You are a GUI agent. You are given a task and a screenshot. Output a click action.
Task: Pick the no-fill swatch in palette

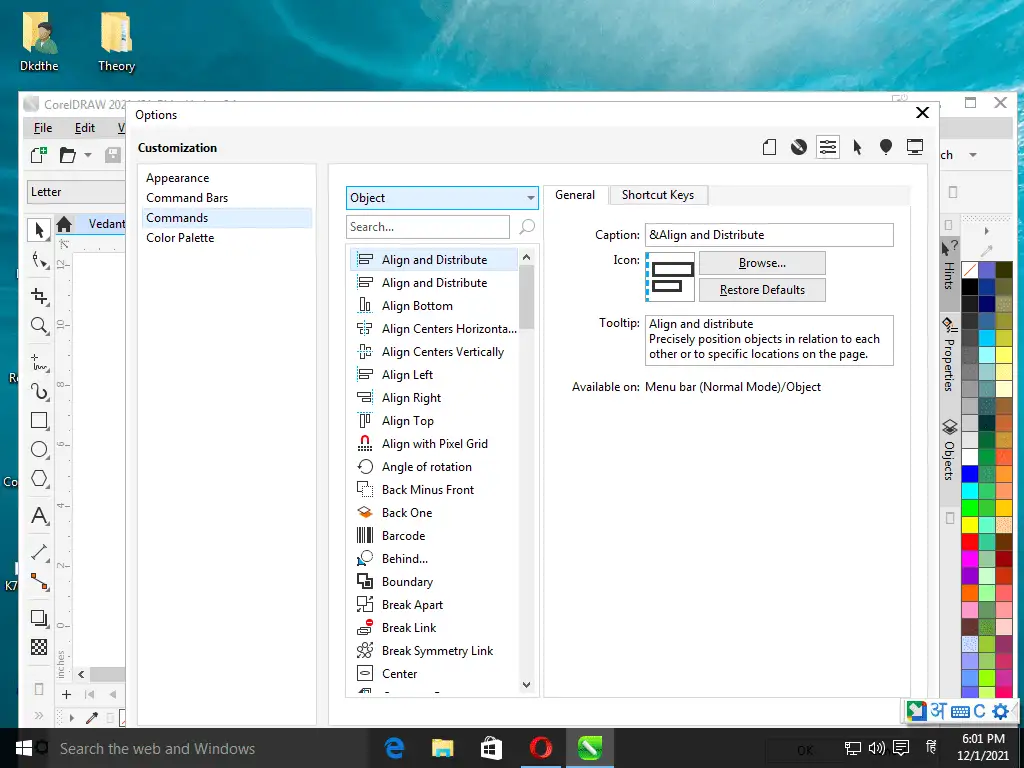pyautogui.click(x=970, y=269)
